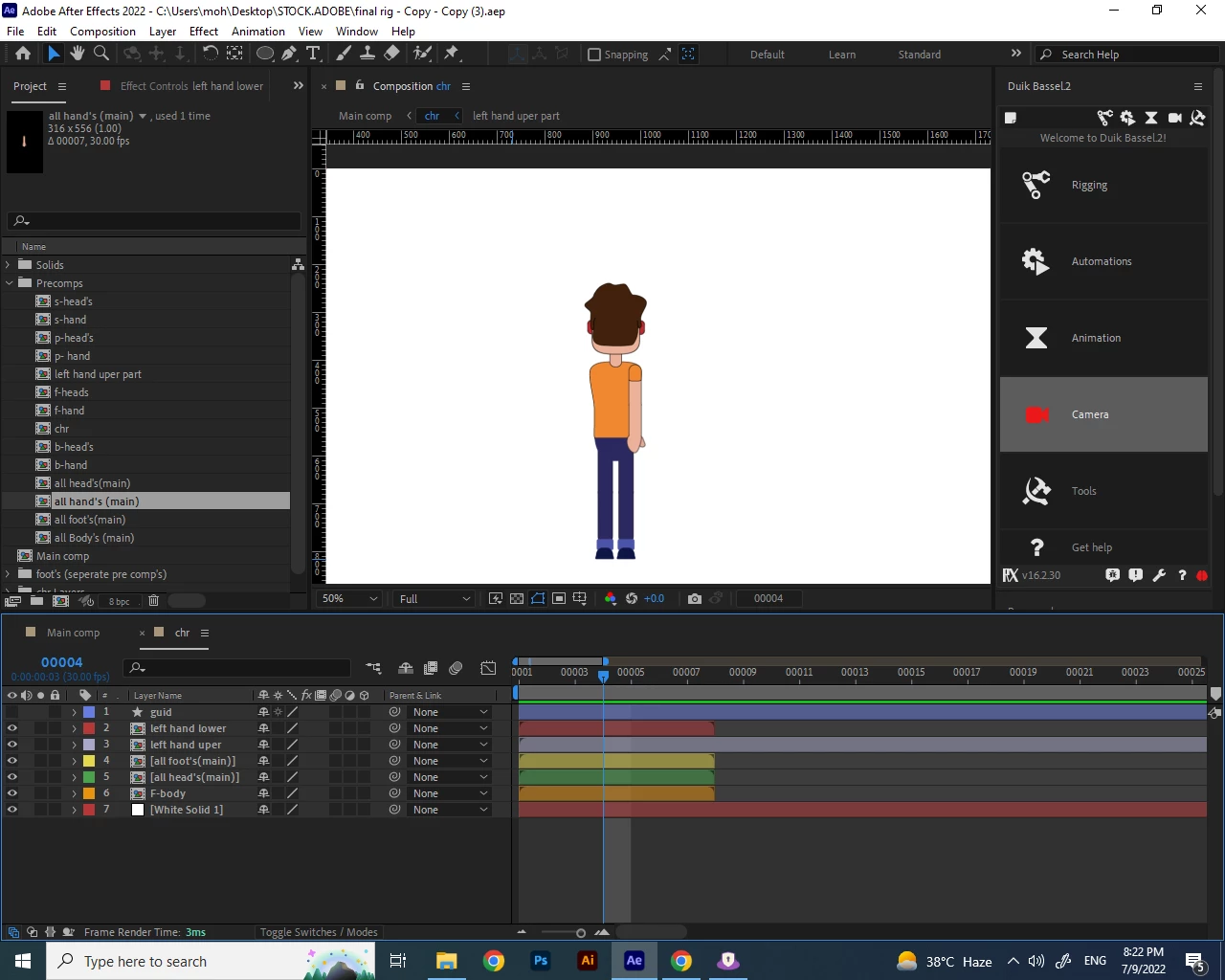Image resolution: width=1225 pixels, height=980 pixels.
Task: Select the Pen tool
Action: (289, 54)
